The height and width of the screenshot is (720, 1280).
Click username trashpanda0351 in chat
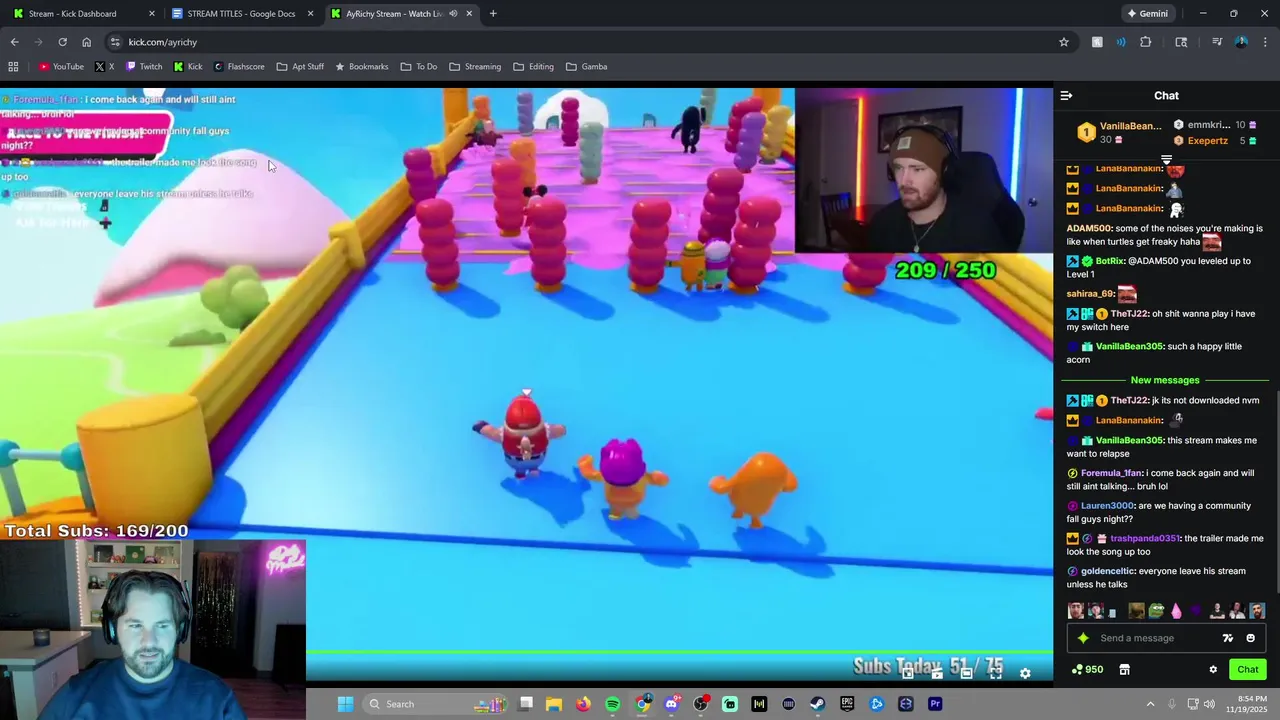coord(1144,538)
